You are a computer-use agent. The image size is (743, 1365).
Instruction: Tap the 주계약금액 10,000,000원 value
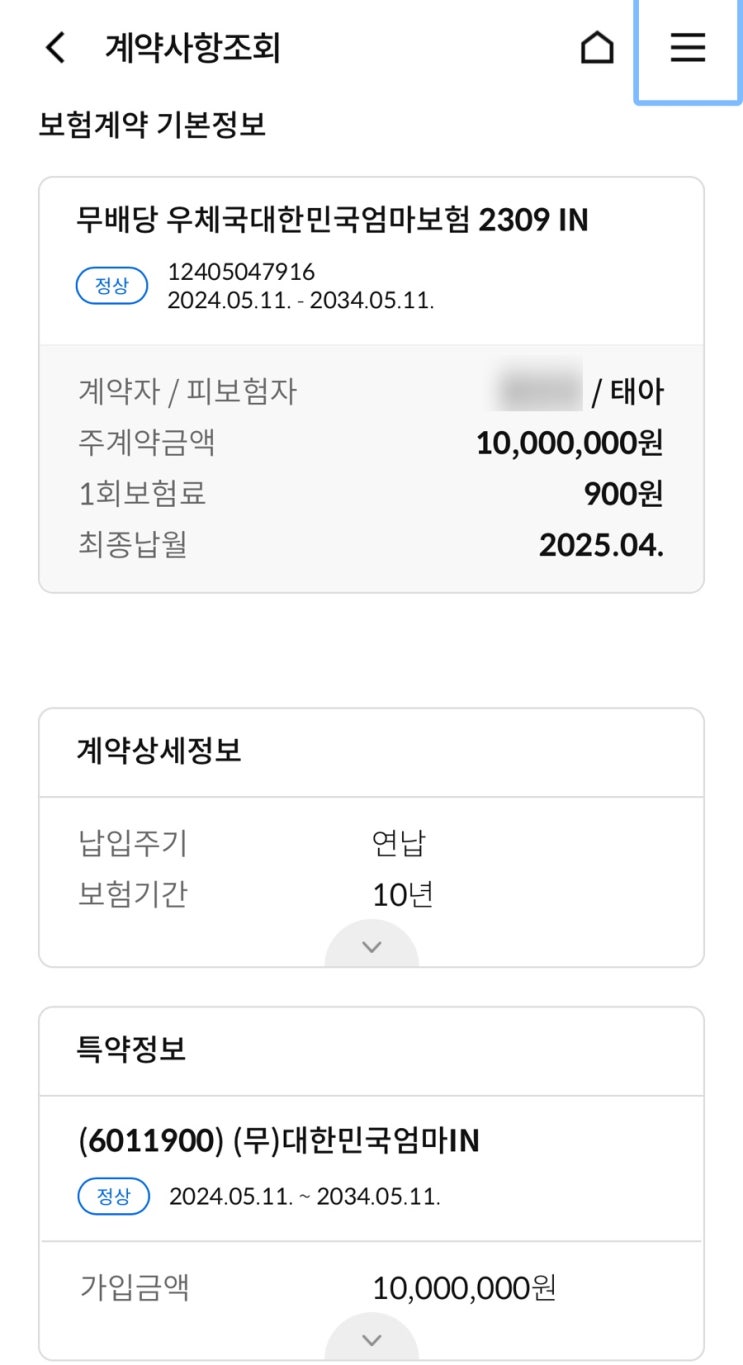coord(569,442)
